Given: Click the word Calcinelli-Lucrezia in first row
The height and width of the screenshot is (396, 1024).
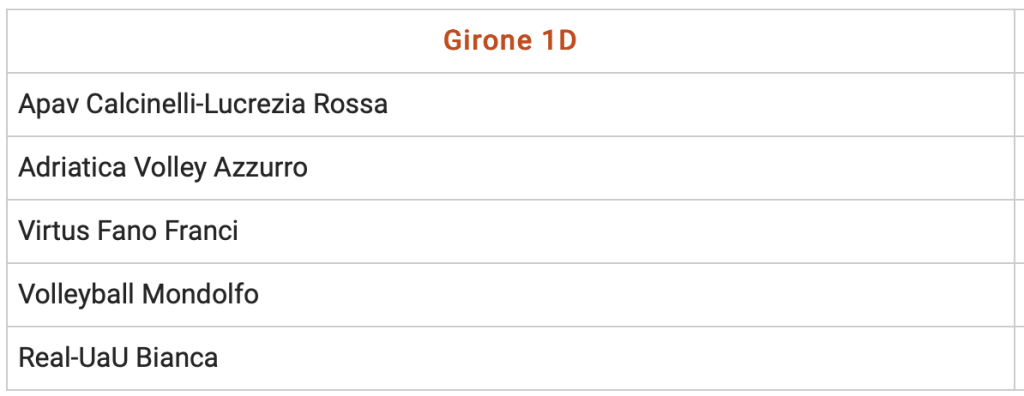Looking at the screenshot, I should (197, 104).
